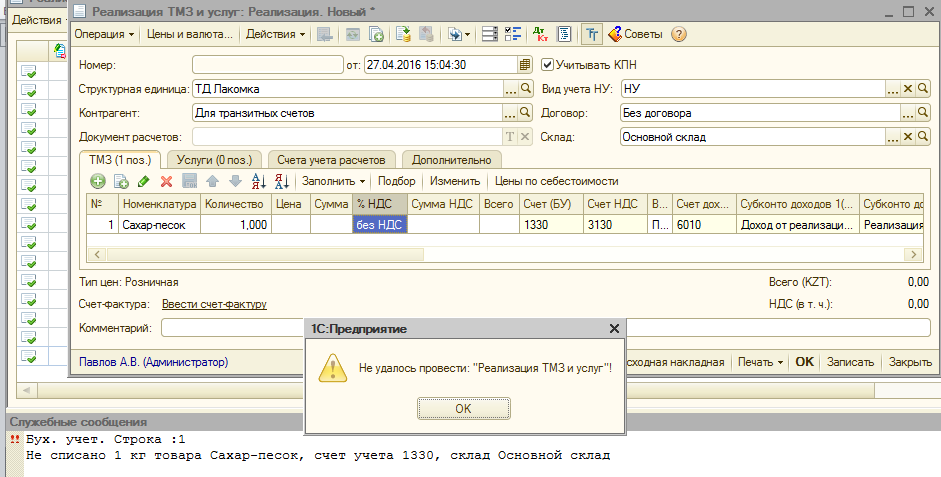Viewport: 941px width, 477px height.
Task: Open selection list for Склад field
Action: pyautogui.click(x=893, y=137)
